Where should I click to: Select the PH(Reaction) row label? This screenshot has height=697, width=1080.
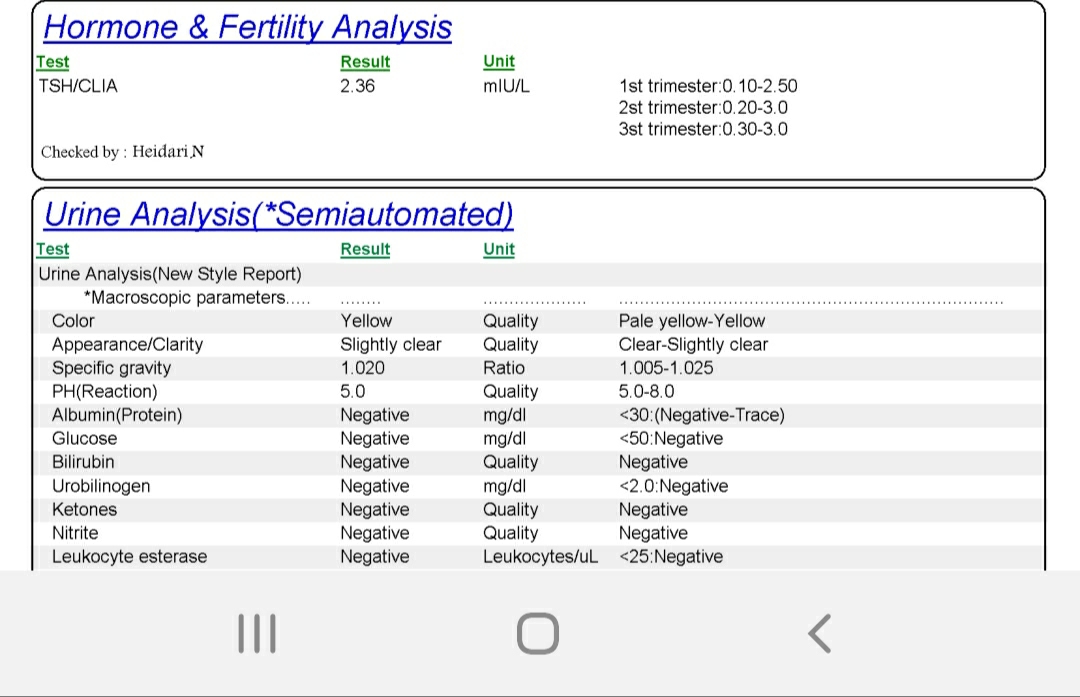tap(105, 391)
